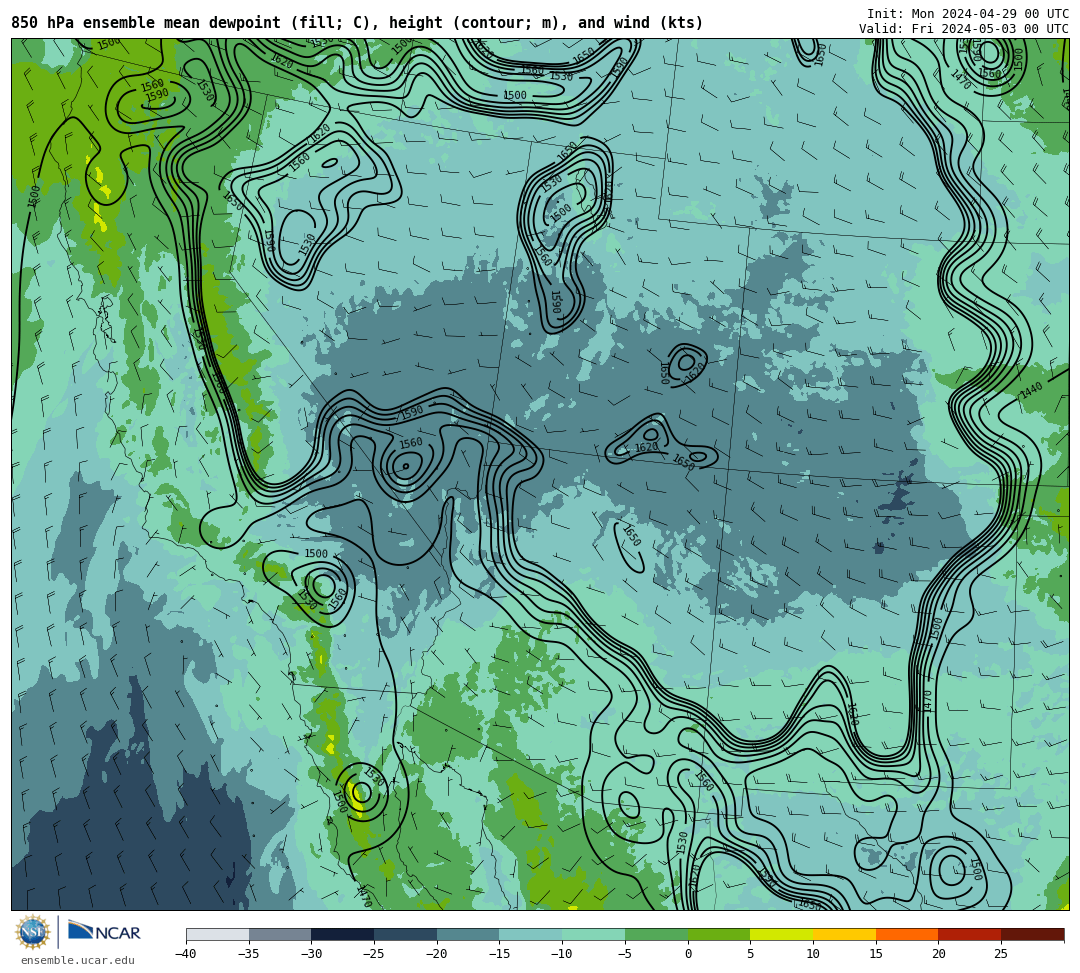
Task: Click the Init: Mon 2024-04-29 00 UTC text
Action: [968, 14]
